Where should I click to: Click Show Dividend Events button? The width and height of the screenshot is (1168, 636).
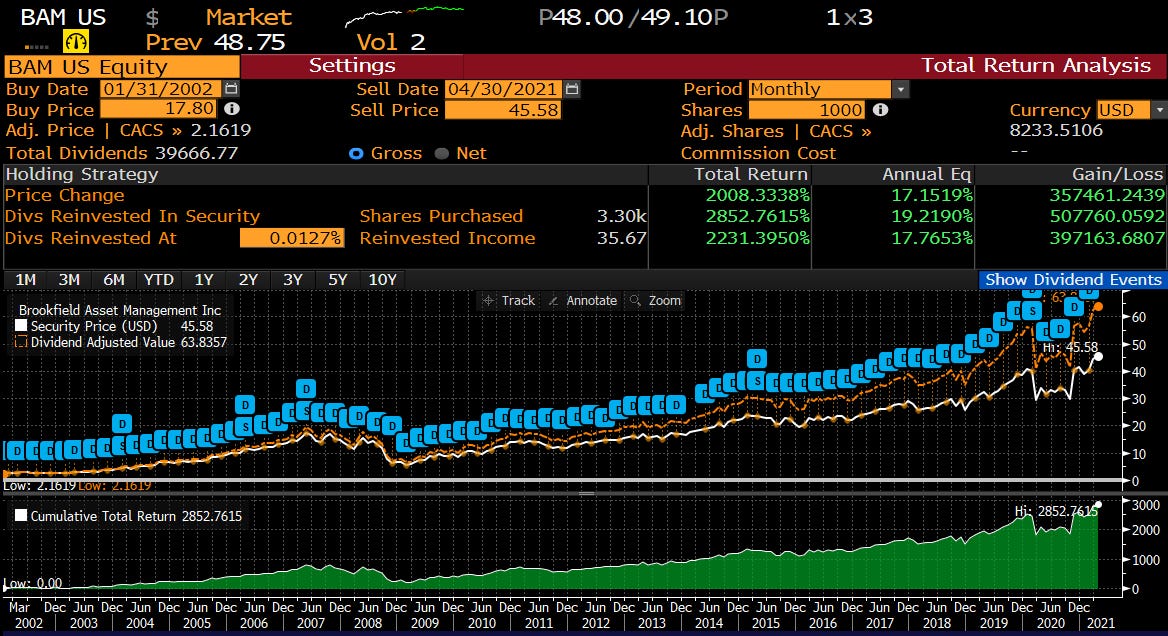(x=1073, y=279)
